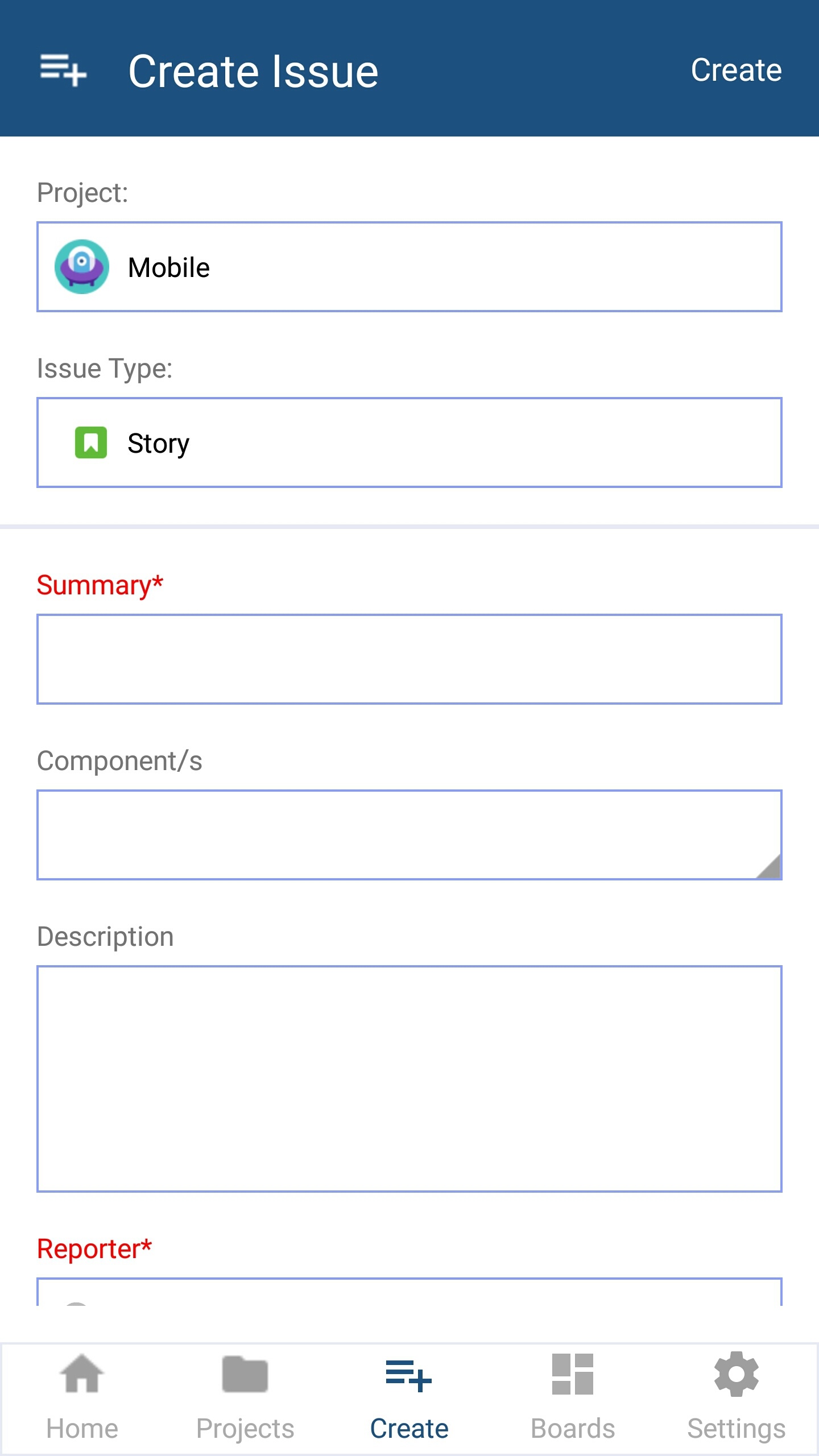Viewport: 819px width, 1456px height.
Task: Expand the Component/s selector triangle
Action: 769,867
